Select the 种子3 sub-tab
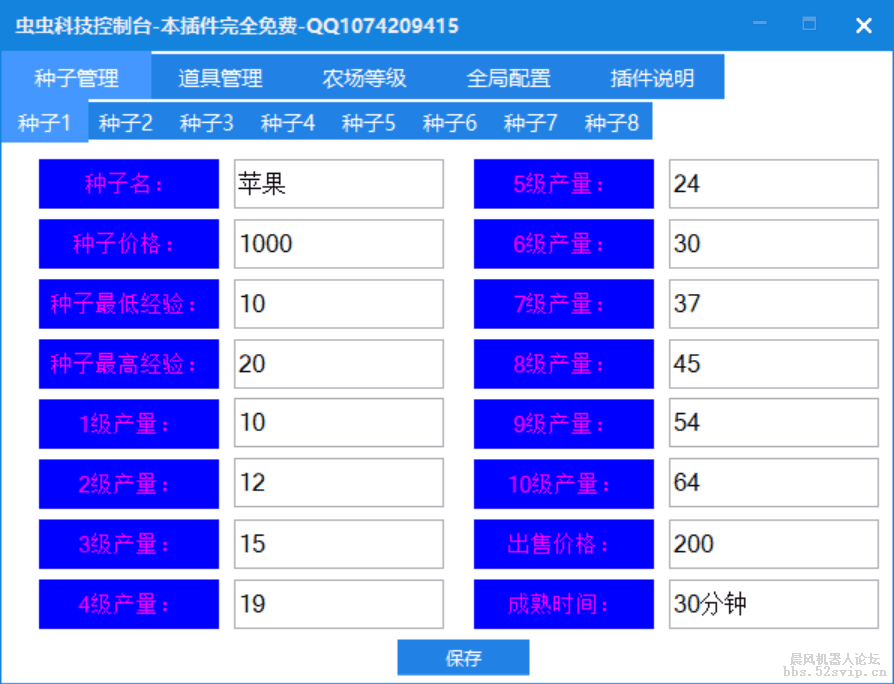894x684 pixels. pos(205,121)
